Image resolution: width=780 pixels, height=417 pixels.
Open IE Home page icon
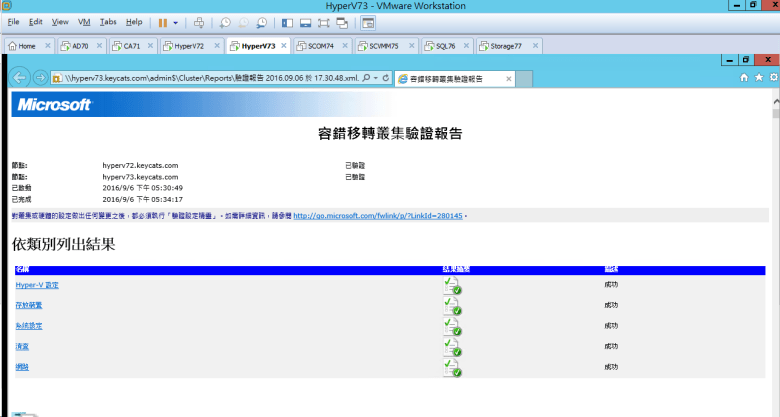click(x=743, y=77)
